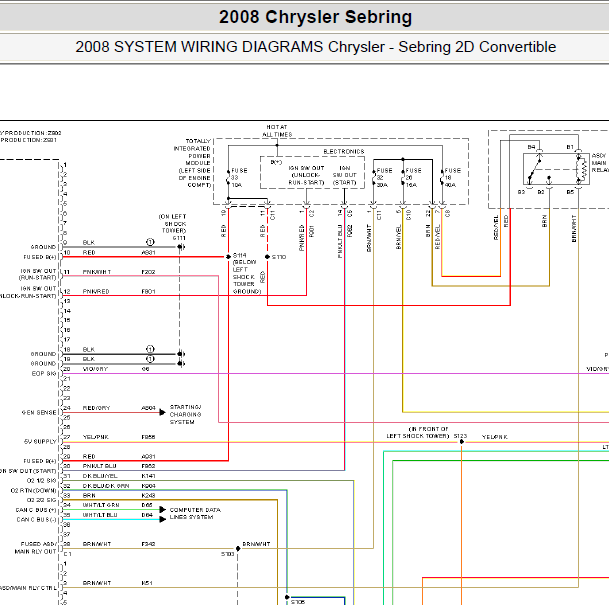Click relay terminal label "B4"
Image resolution: width=609 pixels, height=605 pixels.
[x=531, y=147]
